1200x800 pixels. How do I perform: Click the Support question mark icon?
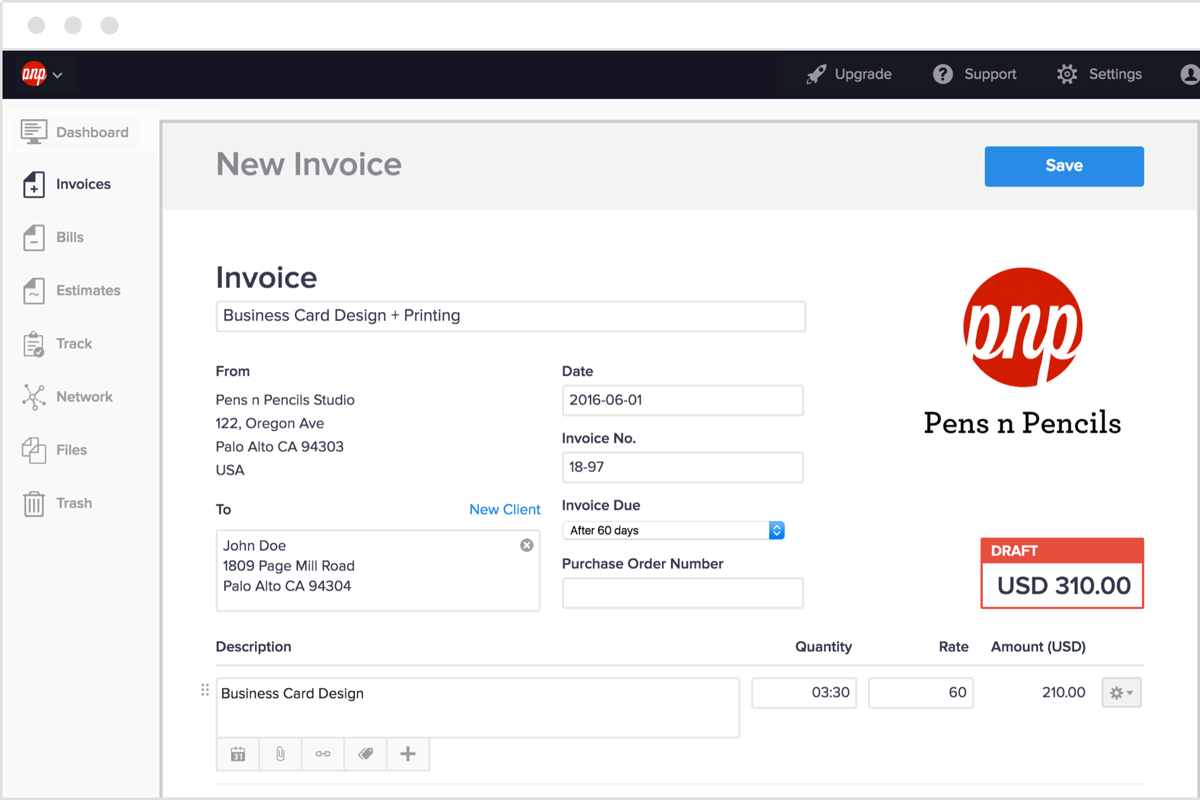coord(943,74)
